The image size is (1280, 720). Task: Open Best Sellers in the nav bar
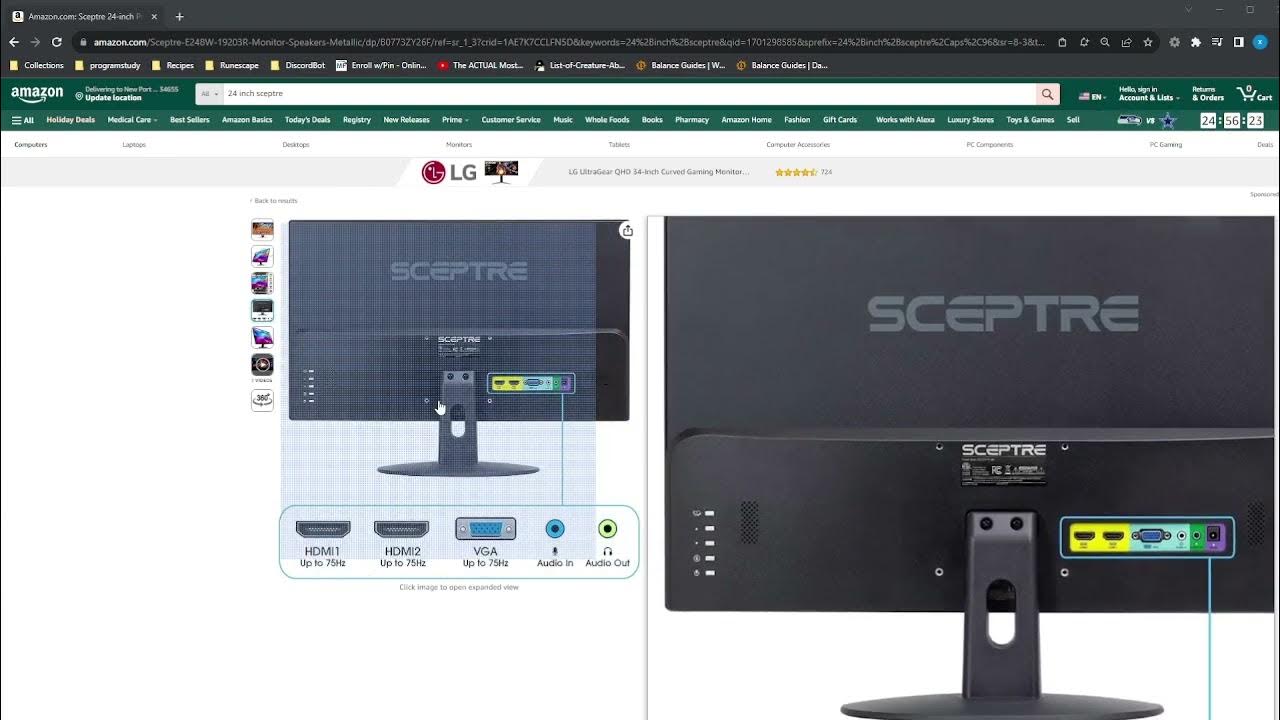point(190,120)
